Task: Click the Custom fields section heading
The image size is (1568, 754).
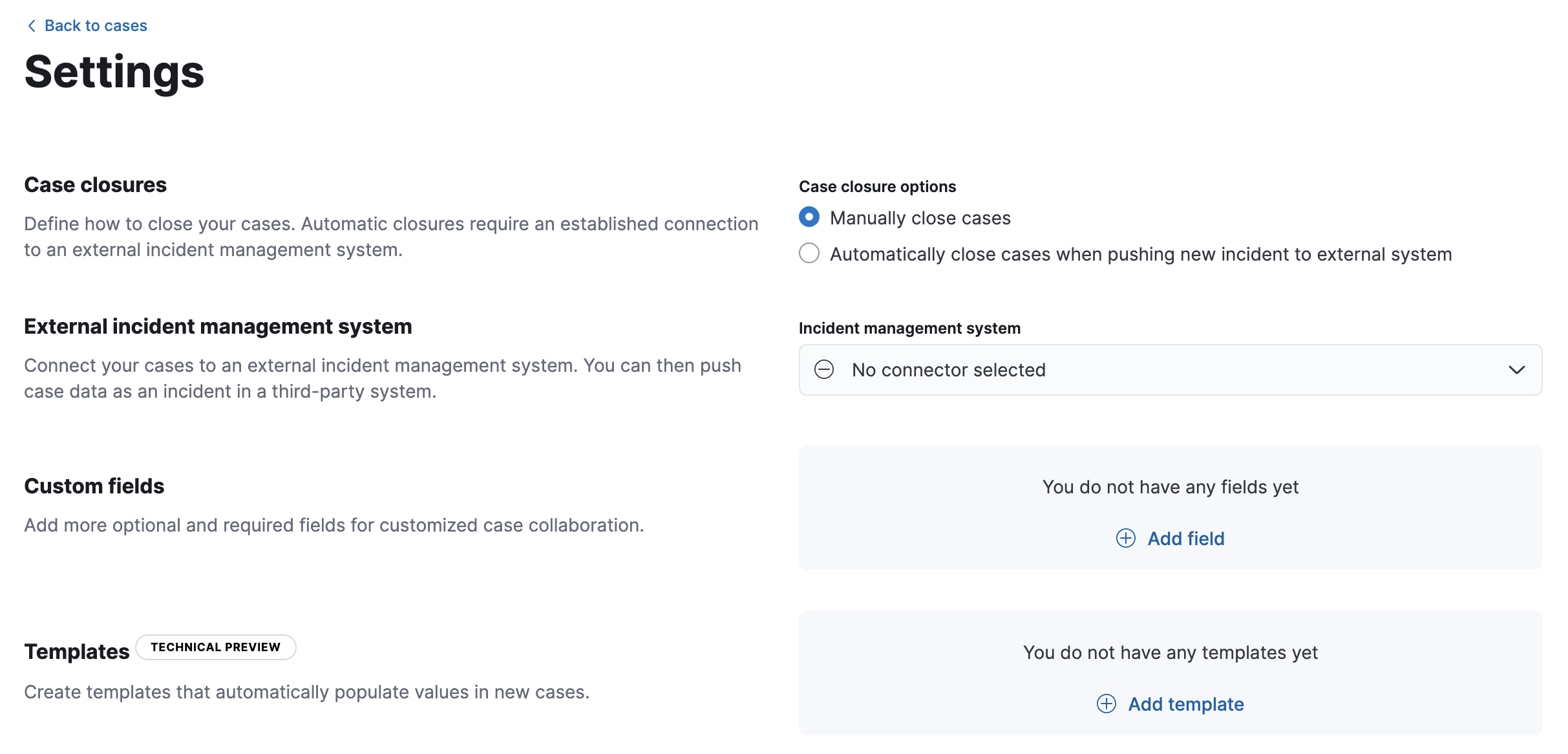Action: pyautogui.click(x=94, y=486)
